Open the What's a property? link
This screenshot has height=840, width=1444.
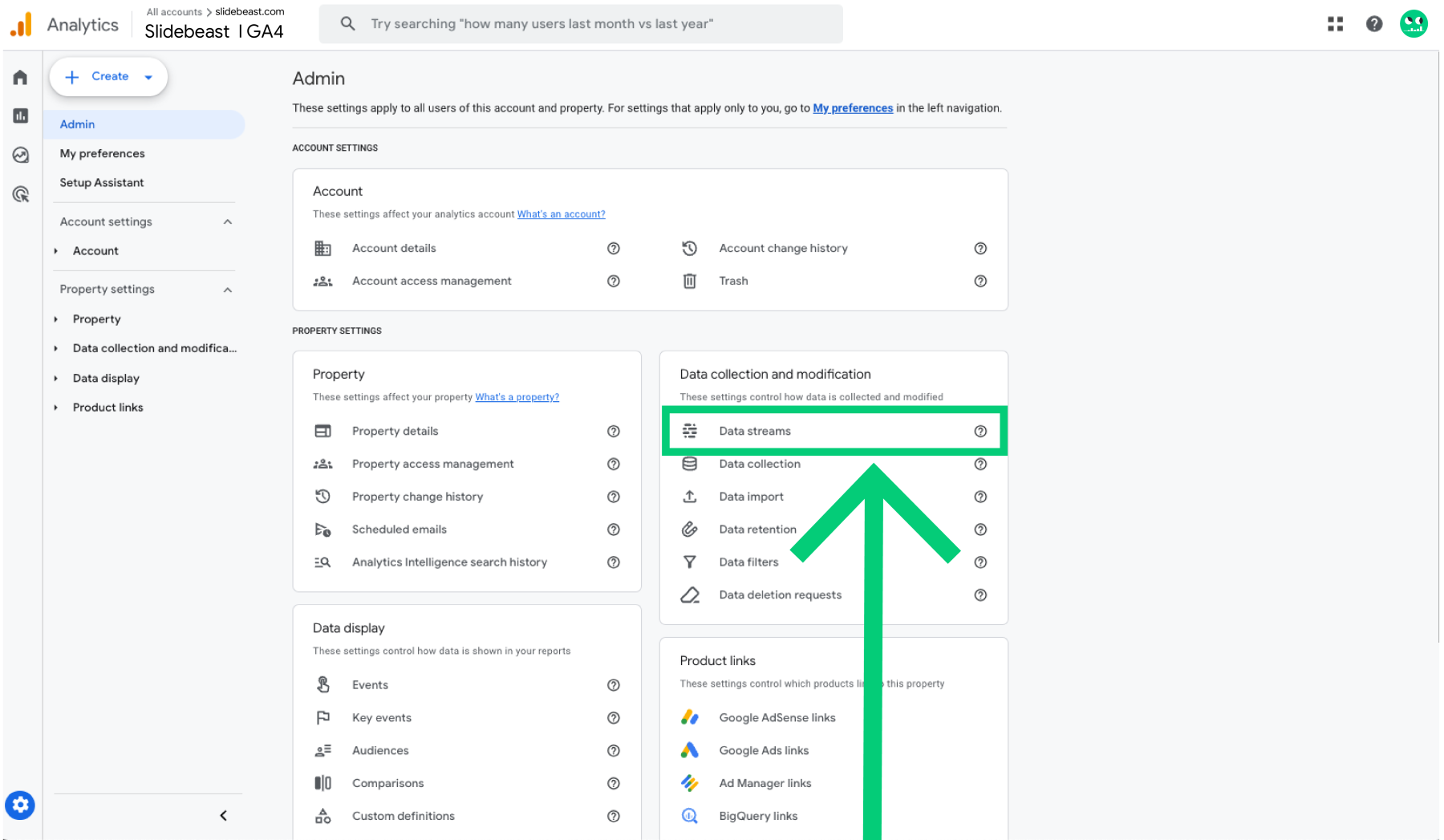[517, 397]
